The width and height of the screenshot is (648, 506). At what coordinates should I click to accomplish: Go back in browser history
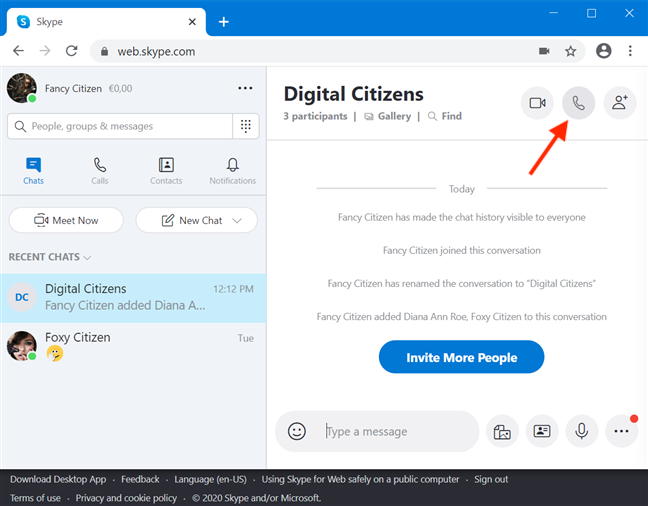(x=19, y=51)
